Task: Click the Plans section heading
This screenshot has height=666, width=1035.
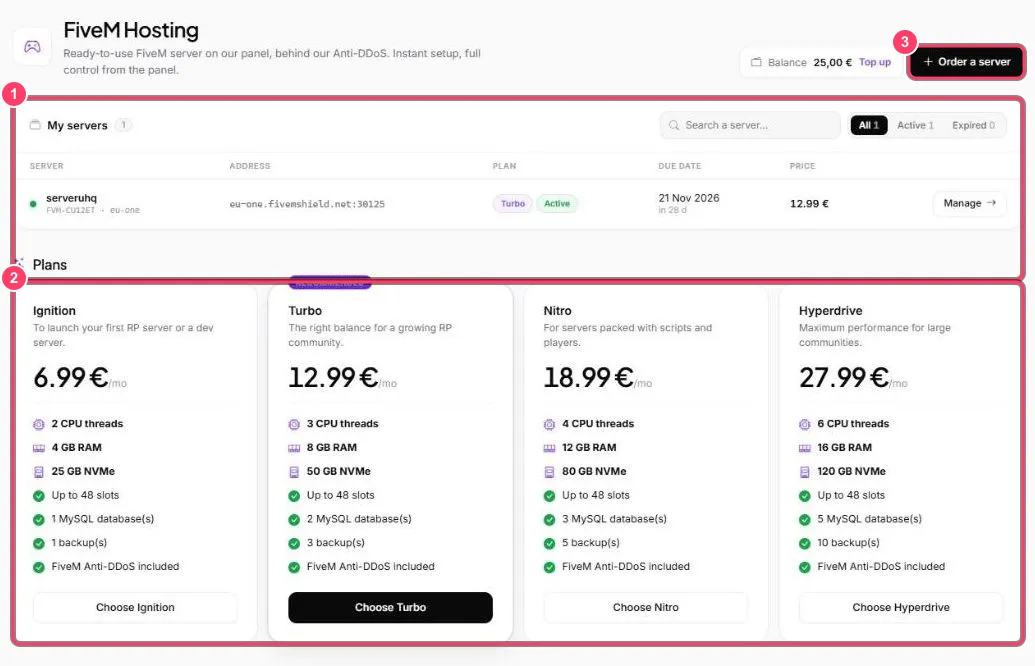Action: tap(50, 265)
